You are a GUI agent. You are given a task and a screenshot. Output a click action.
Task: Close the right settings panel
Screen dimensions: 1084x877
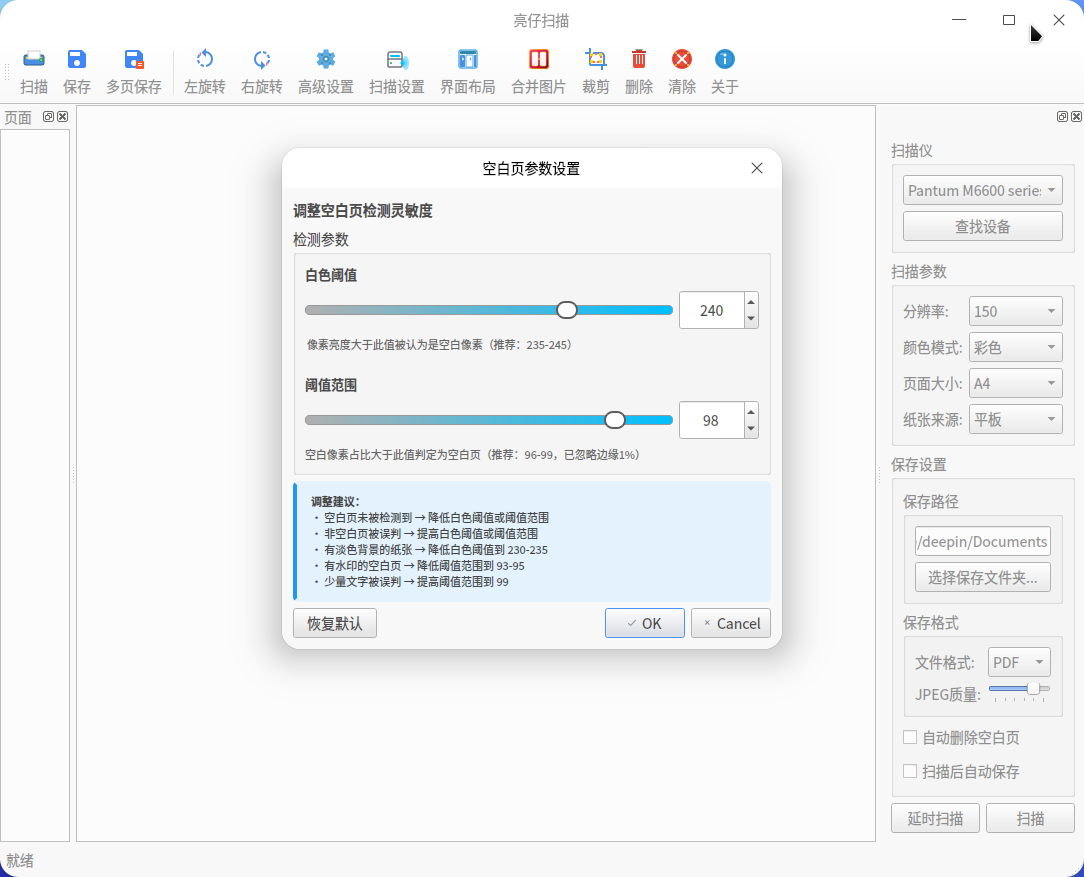[1076, 117]
